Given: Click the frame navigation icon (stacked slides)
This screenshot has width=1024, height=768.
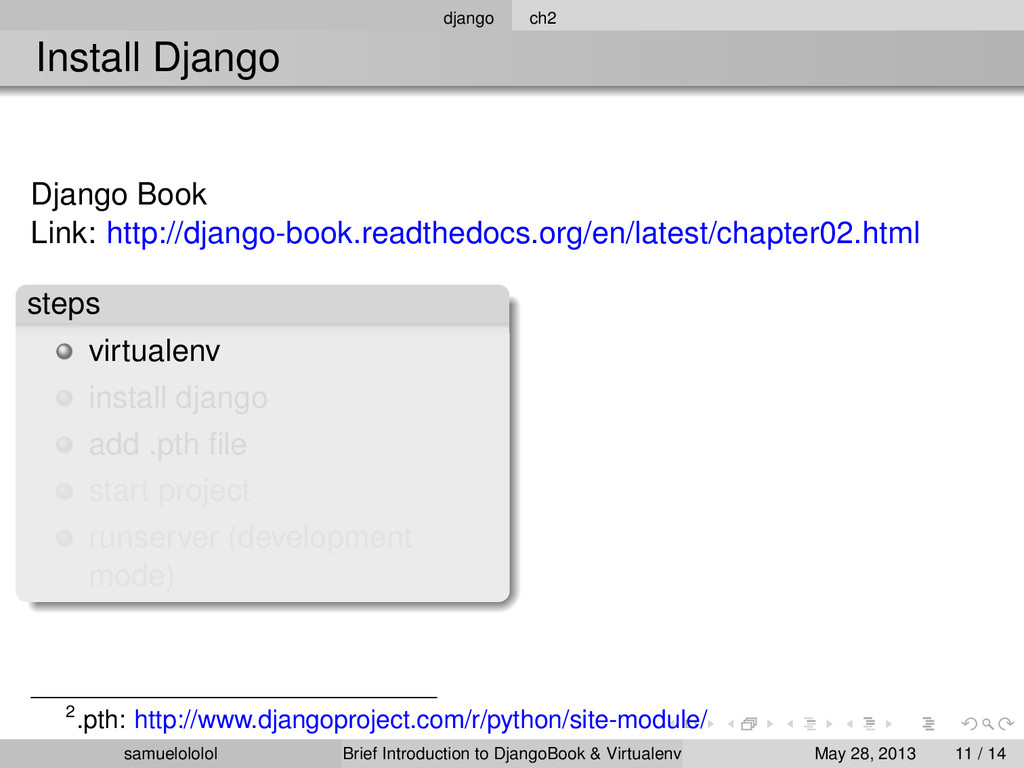Looking at the screenshot, I should (x=749, y=724).
